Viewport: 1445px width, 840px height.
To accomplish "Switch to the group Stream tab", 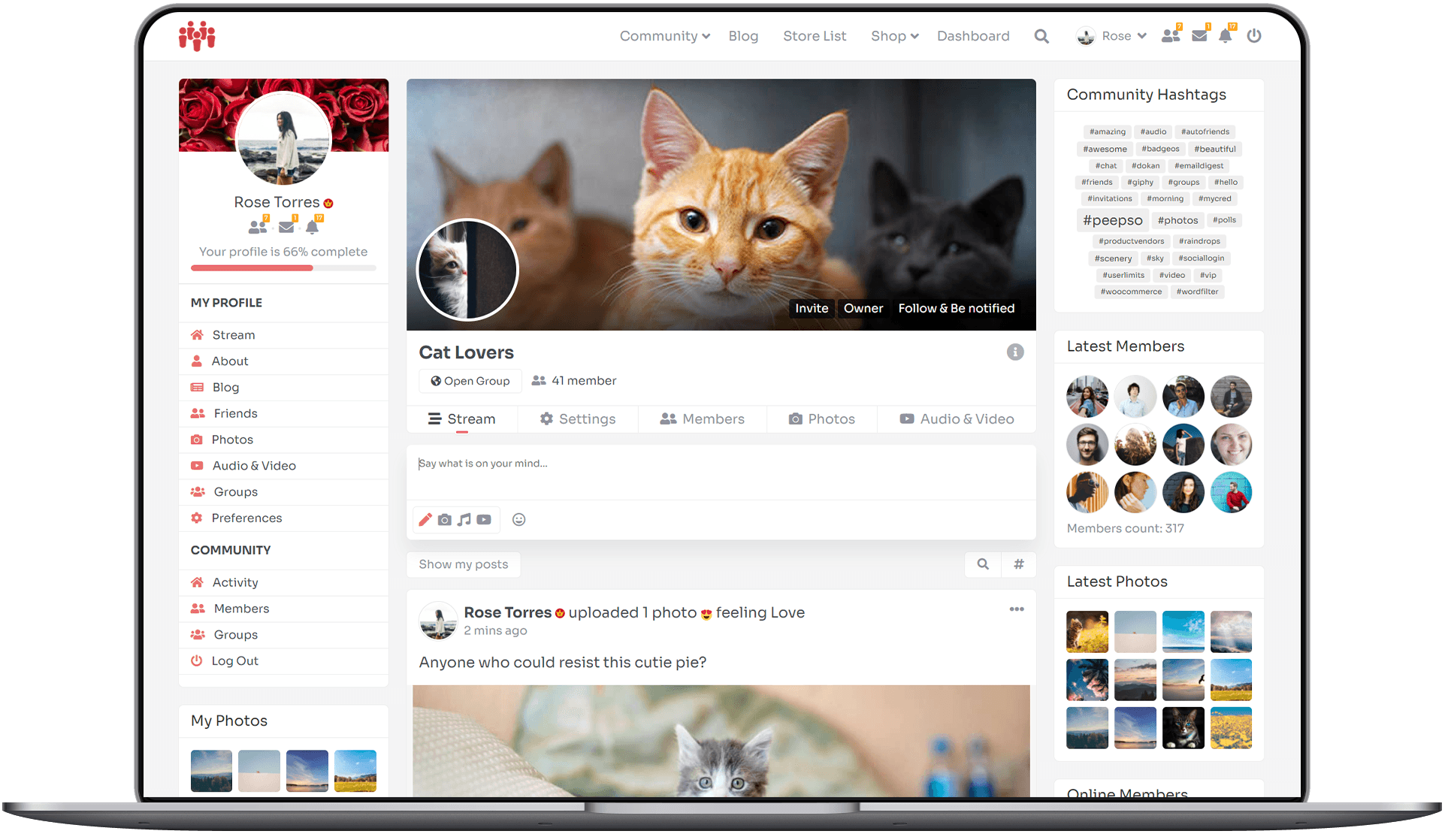I will coord(462,419).
